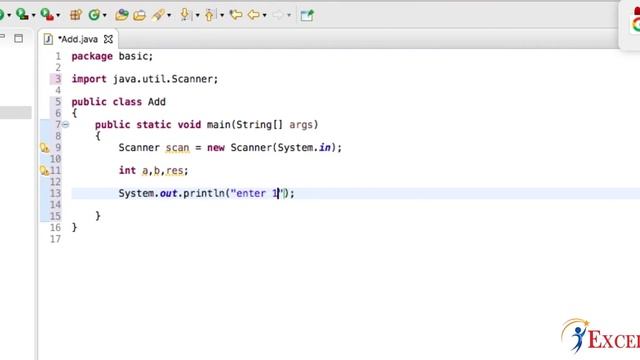Click the New Java Class icon
The height and width of the screenshot is (360, 640).
pyautogui.click(x=94, y=15)
